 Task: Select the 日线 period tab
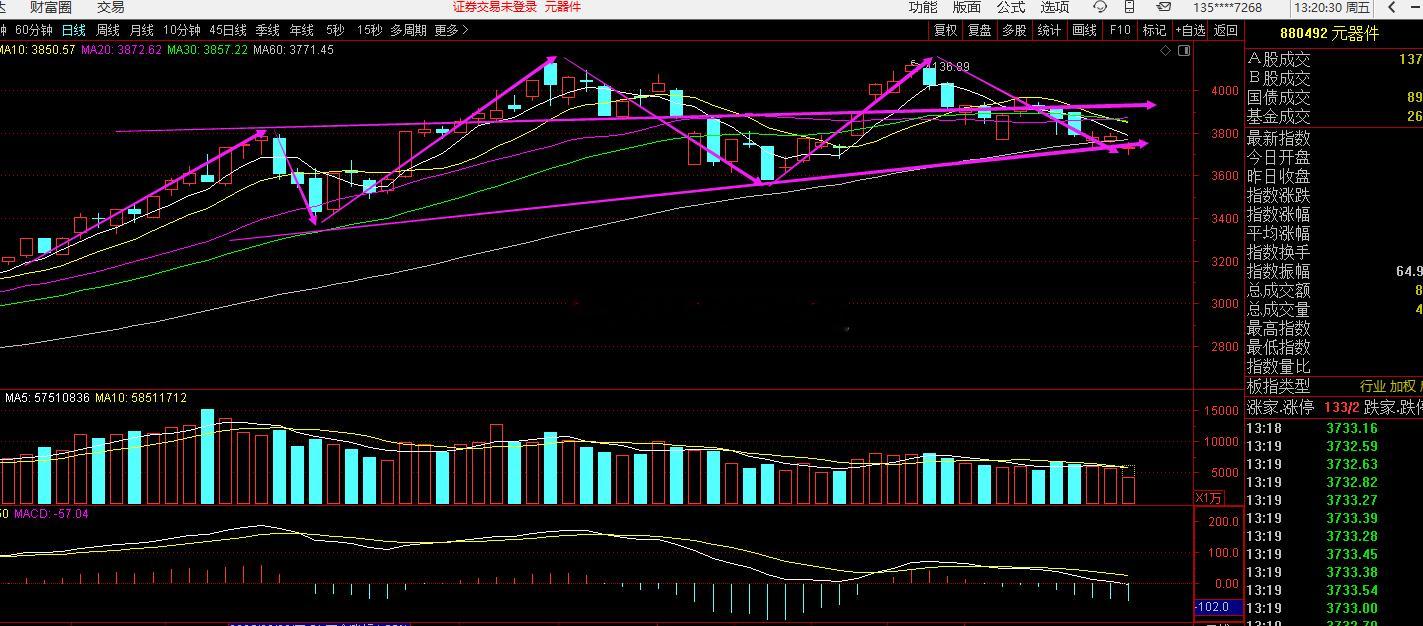click(x=73, y=30)
